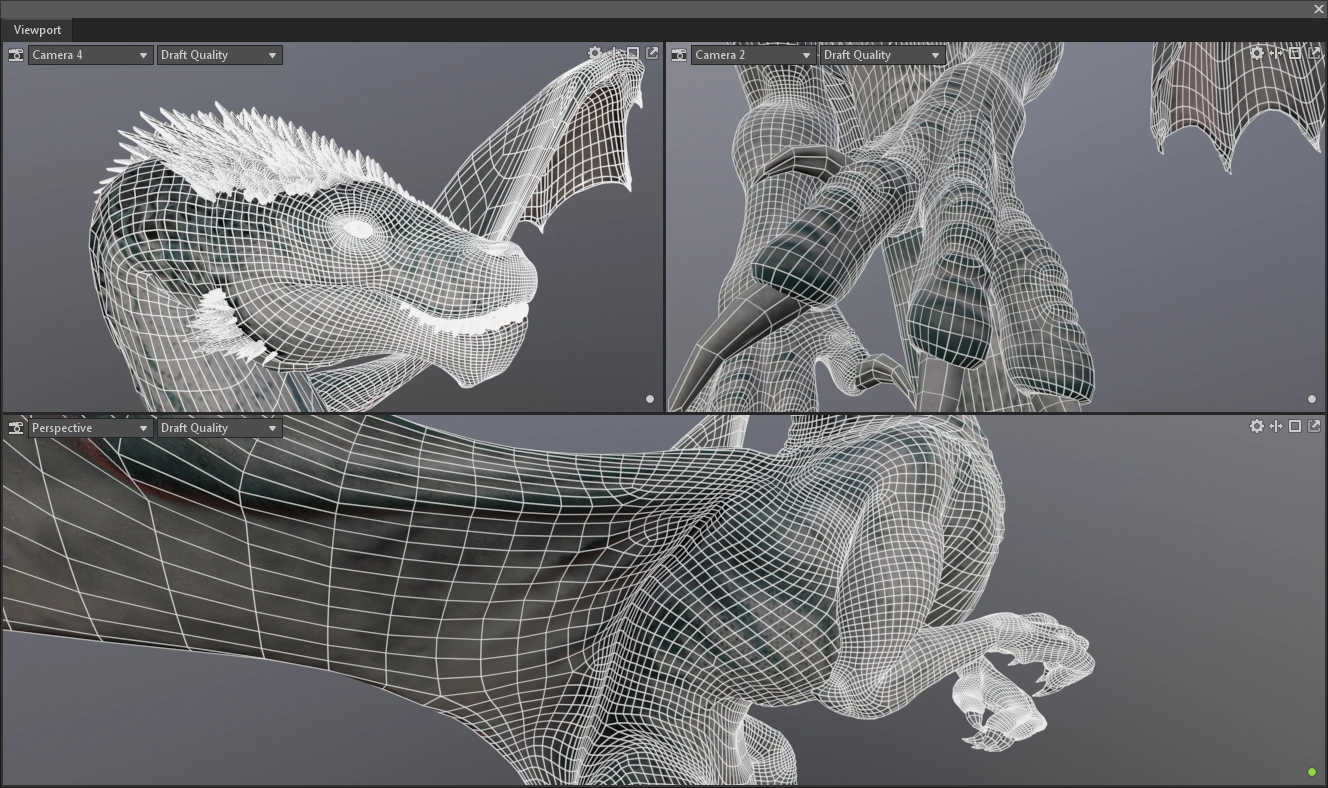Select the Viewport tab
Image resolution: width=1328 pixels, height=788 pixels.
(x=37, y=30)
